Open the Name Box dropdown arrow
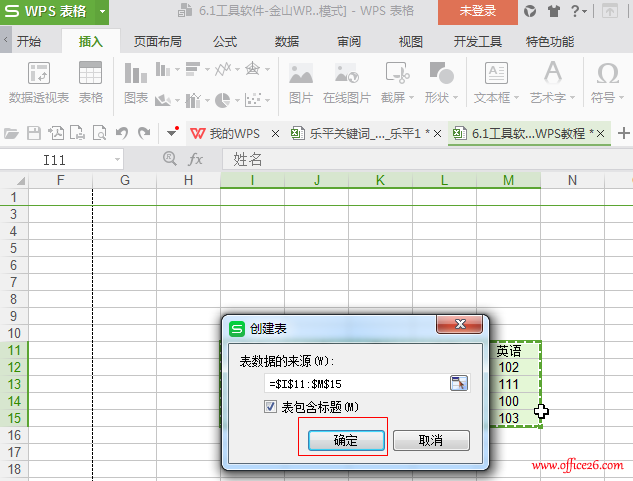This screenshot has width=633, height=481. [x=117, y=159]
